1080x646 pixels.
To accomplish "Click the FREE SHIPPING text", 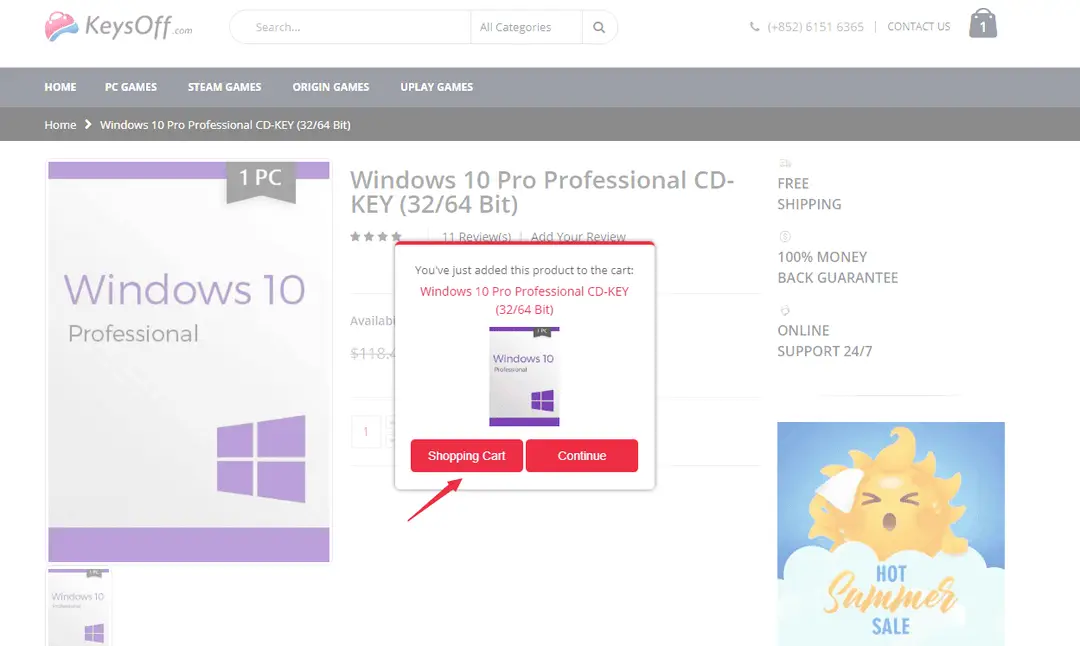I will [x=809, y=194].
